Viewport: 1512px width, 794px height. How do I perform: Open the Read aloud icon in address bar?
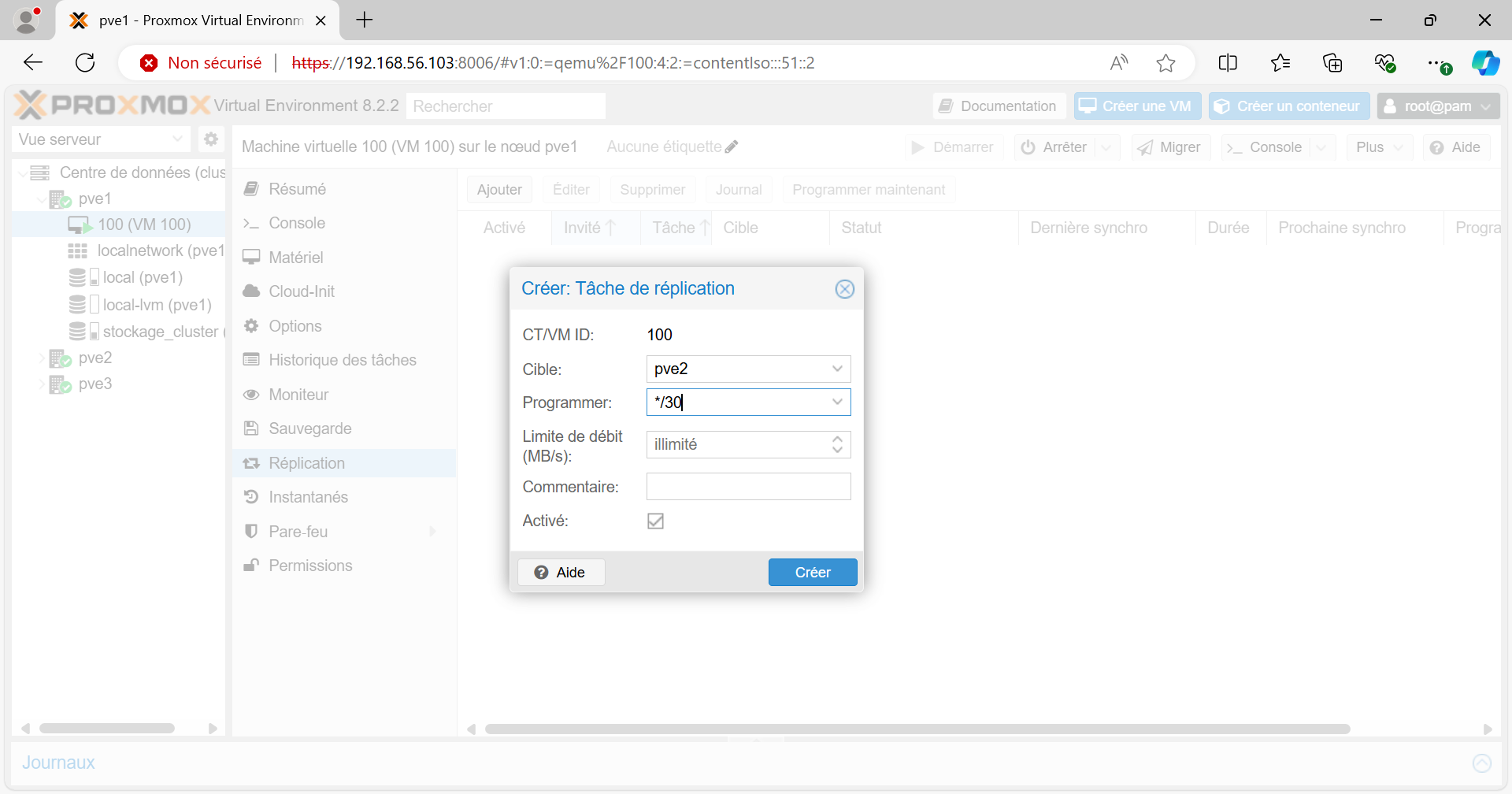(1118, 63)
